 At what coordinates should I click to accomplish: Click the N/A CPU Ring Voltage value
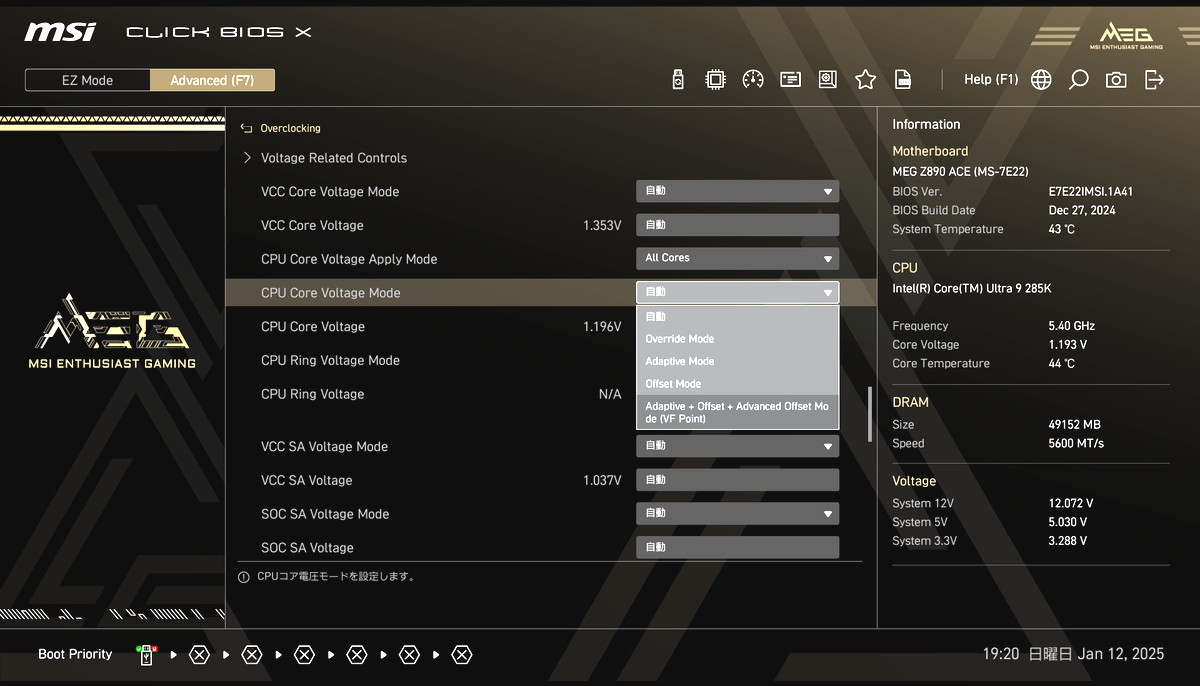[610, 395]
